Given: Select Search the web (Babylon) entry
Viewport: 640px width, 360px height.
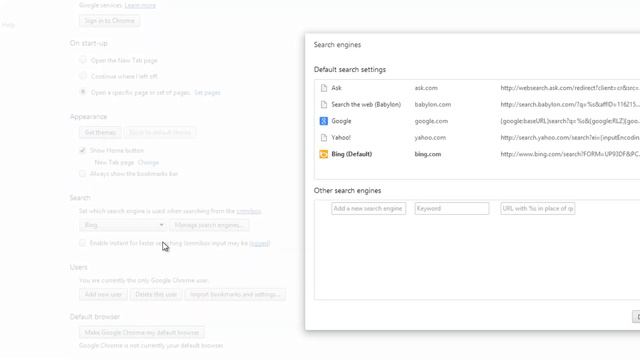Looking at the screenshot, I should point(366,104).
